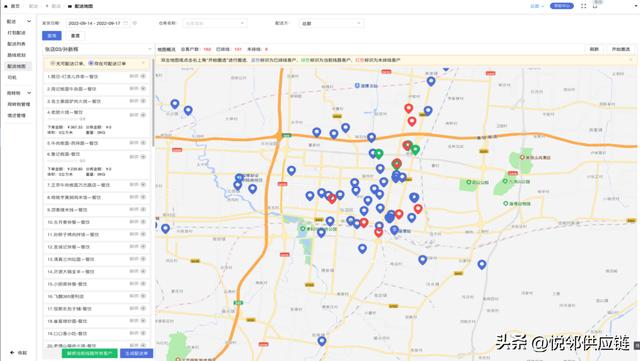Close the yellow hint banner above map
The width and height of the screenshot is (640, 361).
pos(631,60)
